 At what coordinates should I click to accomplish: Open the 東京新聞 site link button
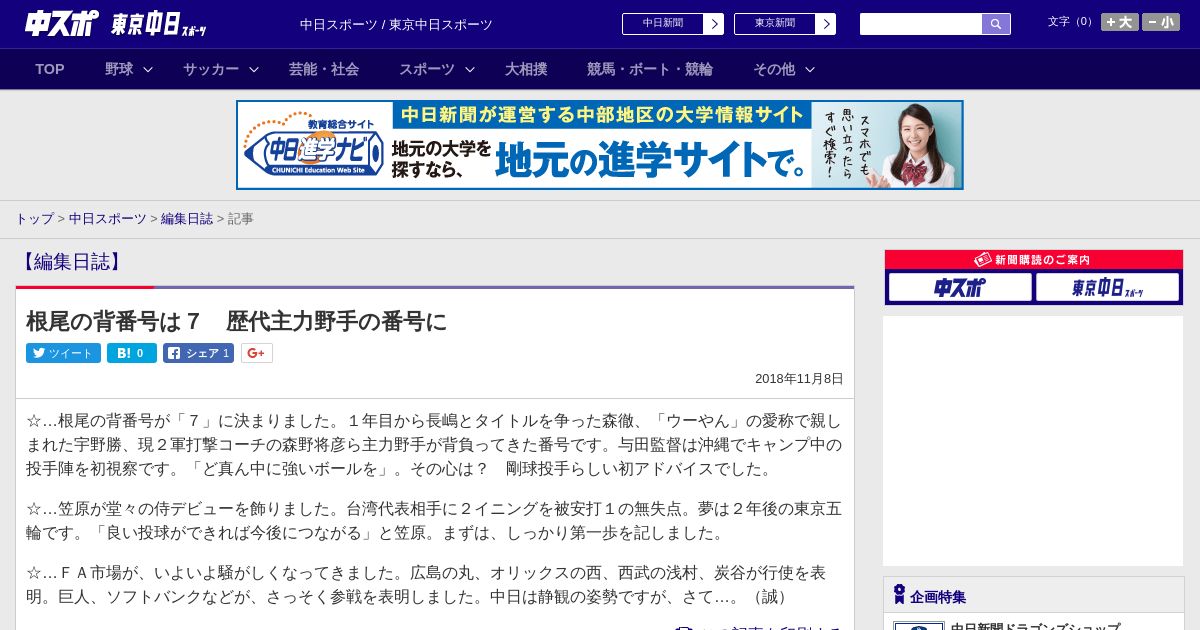[775, 24]
